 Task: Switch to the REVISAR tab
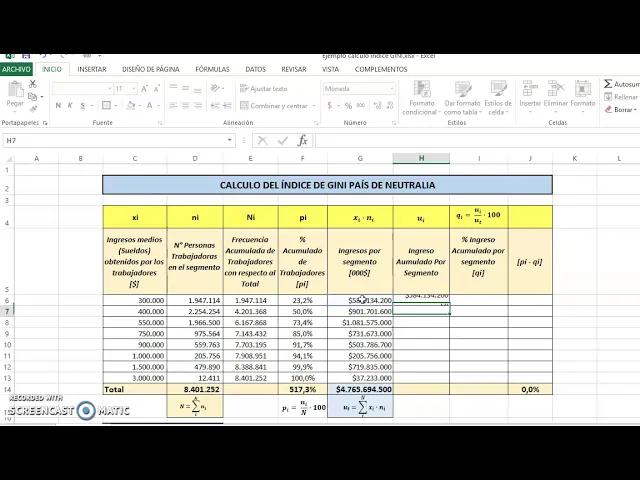[294, 69]
